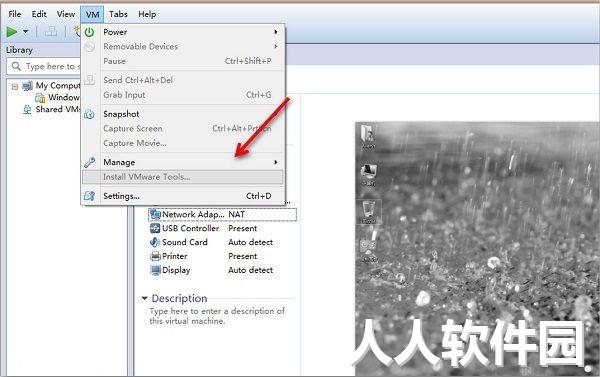600x377 pixels.
Task: Open the File menu
Action: point(15,14)
